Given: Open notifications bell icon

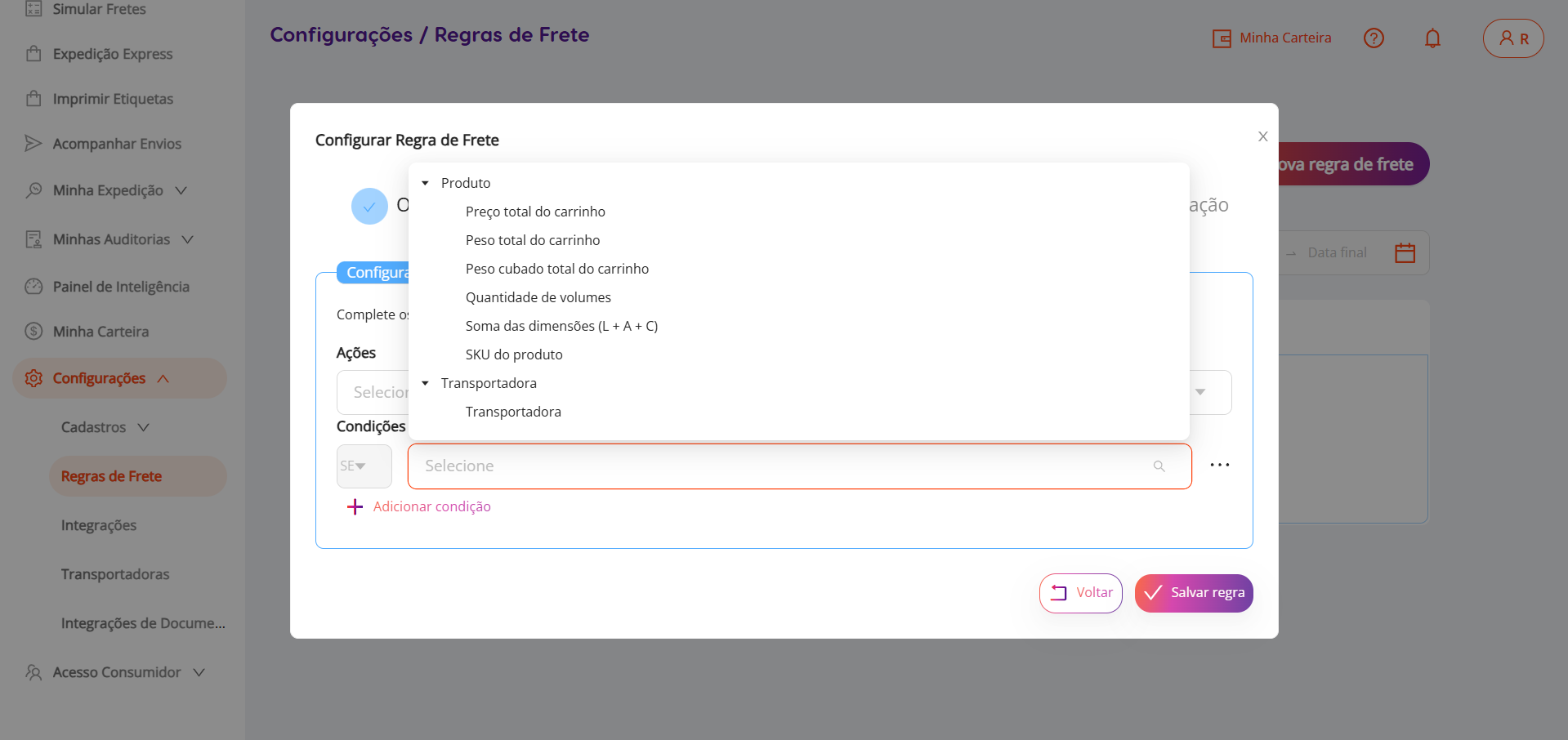Looking at the screenshot, I should click(x=1432, y=38).
